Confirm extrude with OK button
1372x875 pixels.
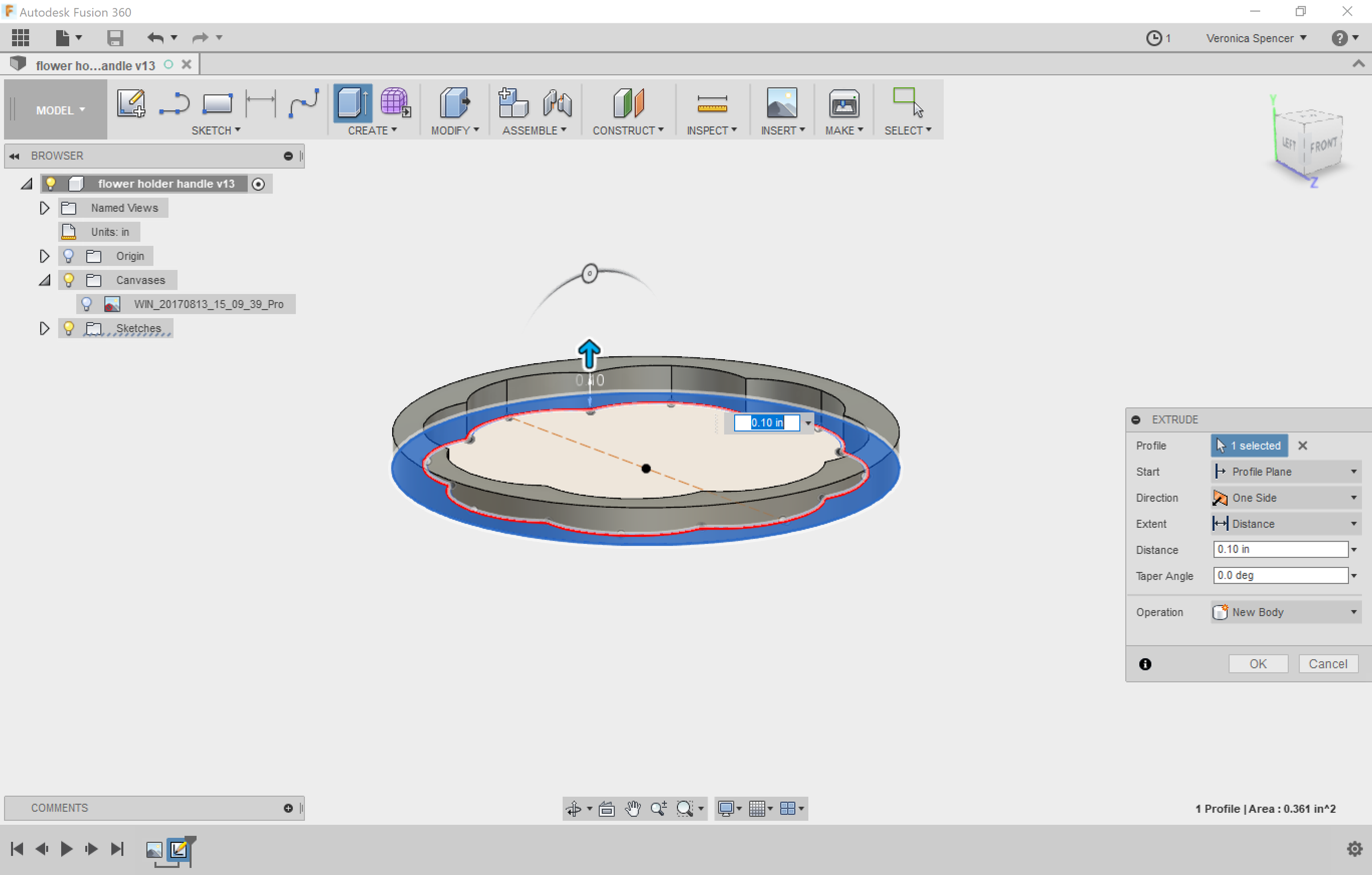(x=1258, y=663)
